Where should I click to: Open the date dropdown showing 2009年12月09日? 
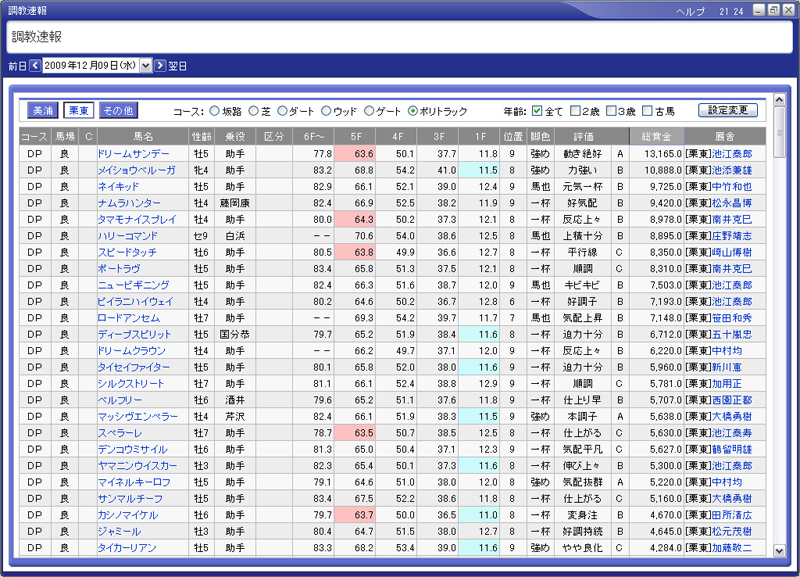coord(146,66)
